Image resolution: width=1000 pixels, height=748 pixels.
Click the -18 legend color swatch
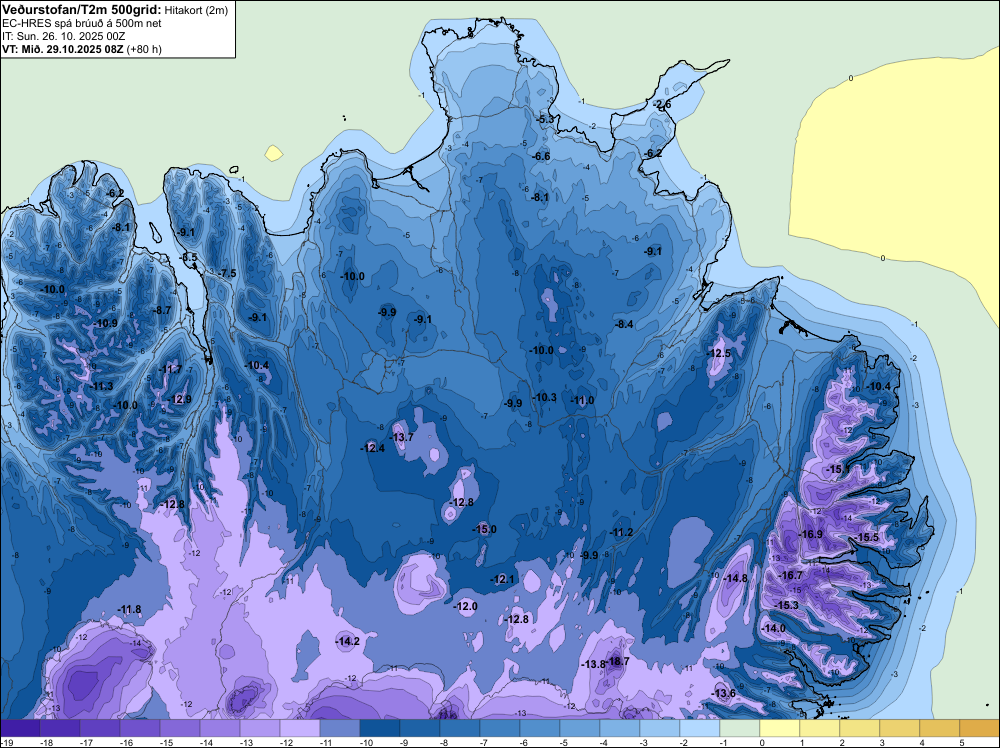59,728
